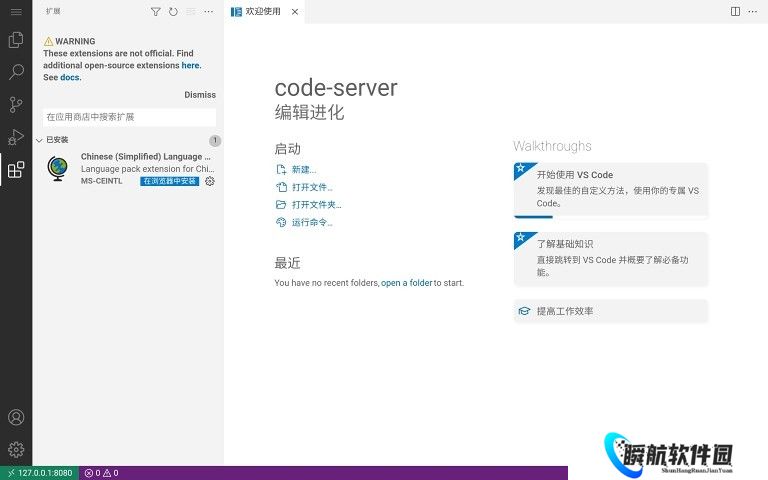768x480 pixels.
Task: Clear extensions search results icon
Action: pos(191,12)
